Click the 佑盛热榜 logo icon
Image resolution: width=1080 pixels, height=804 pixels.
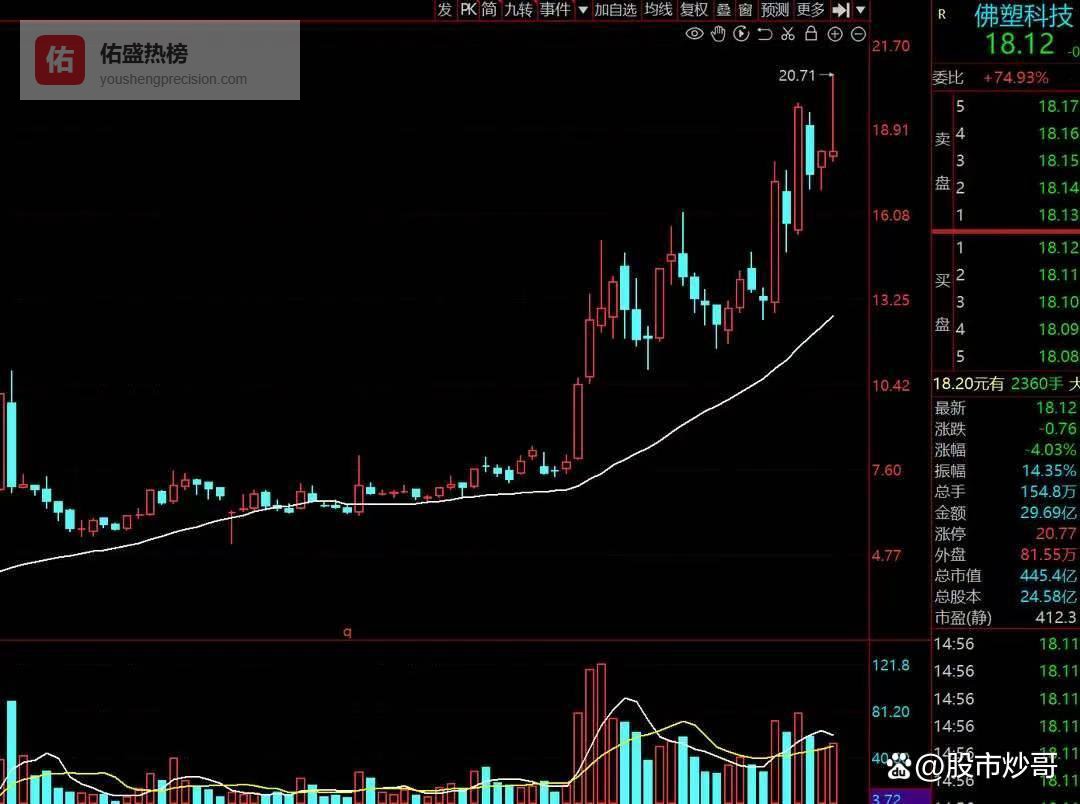[x=60, y=60]
